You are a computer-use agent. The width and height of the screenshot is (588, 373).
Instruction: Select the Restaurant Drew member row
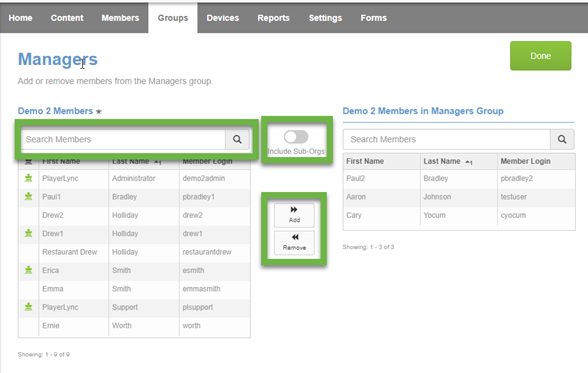pyautogui.click(x=134, y=252)
